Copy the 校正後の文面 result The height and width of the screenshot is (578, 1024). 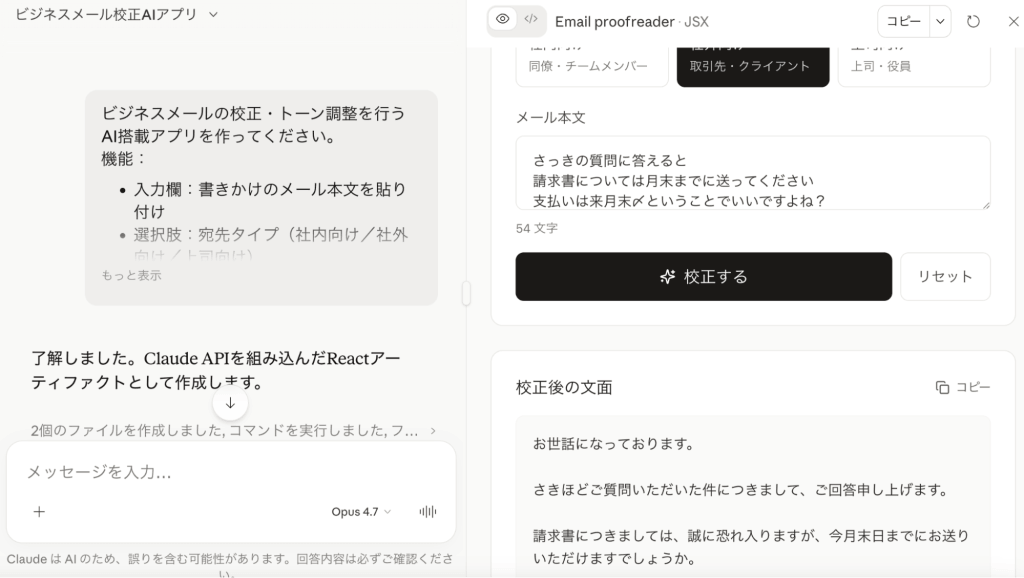963,387
